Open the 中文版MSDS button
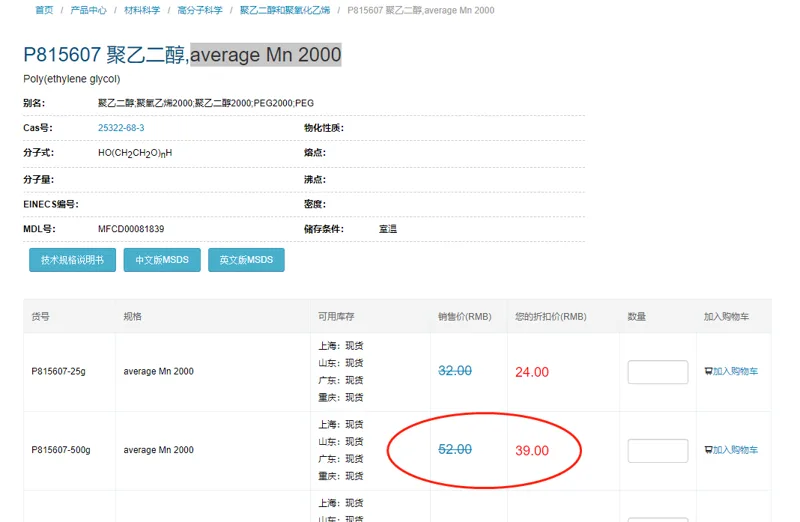Viewport: 800px width, 522px height. (162, 260)
